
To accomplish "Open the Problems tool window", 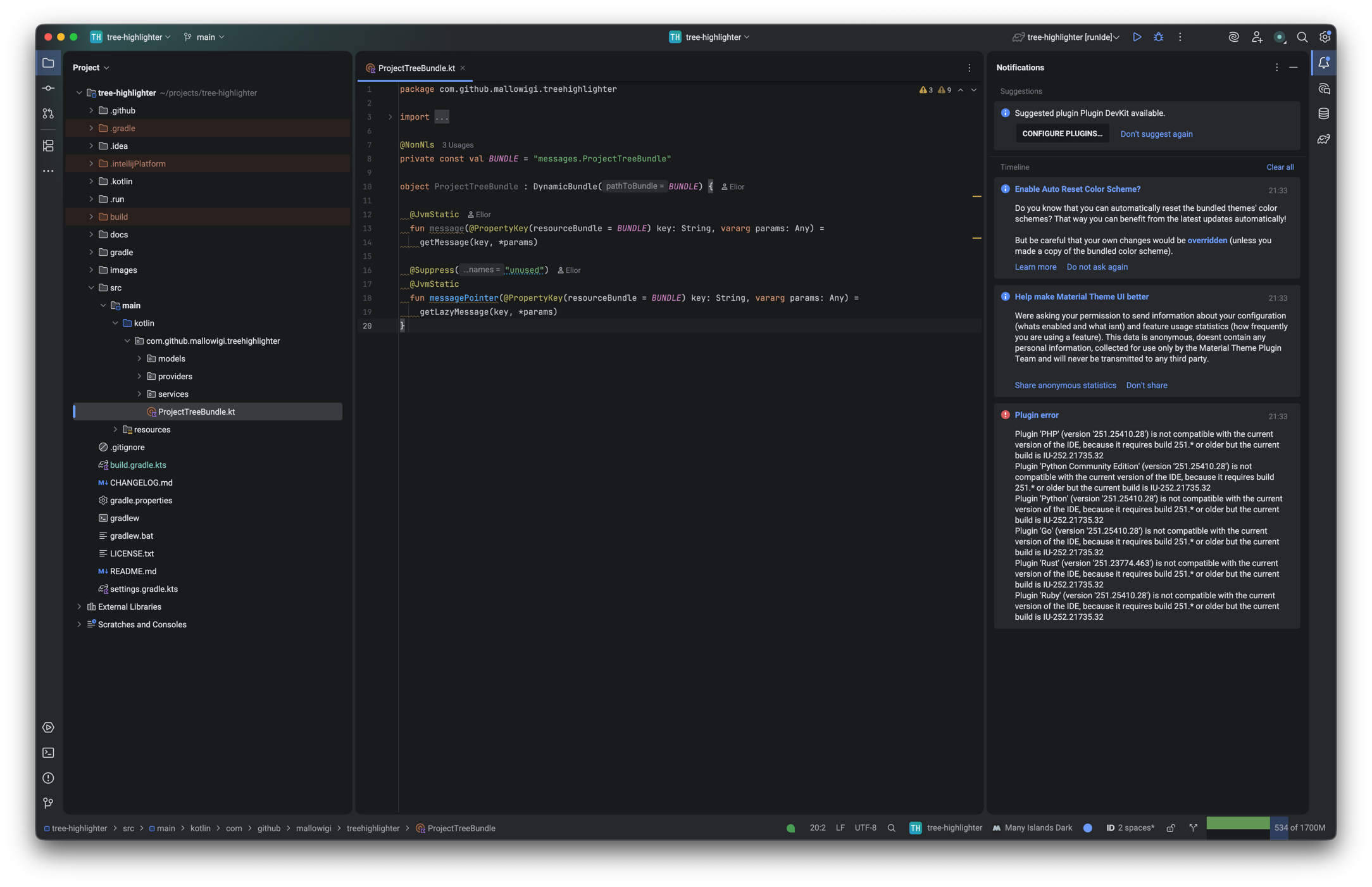I will 48,778.
